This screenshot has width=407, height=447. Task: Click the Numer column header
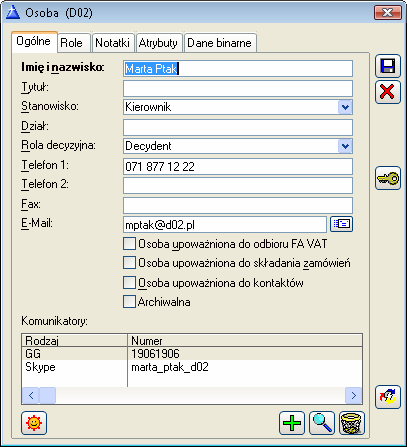245,340
